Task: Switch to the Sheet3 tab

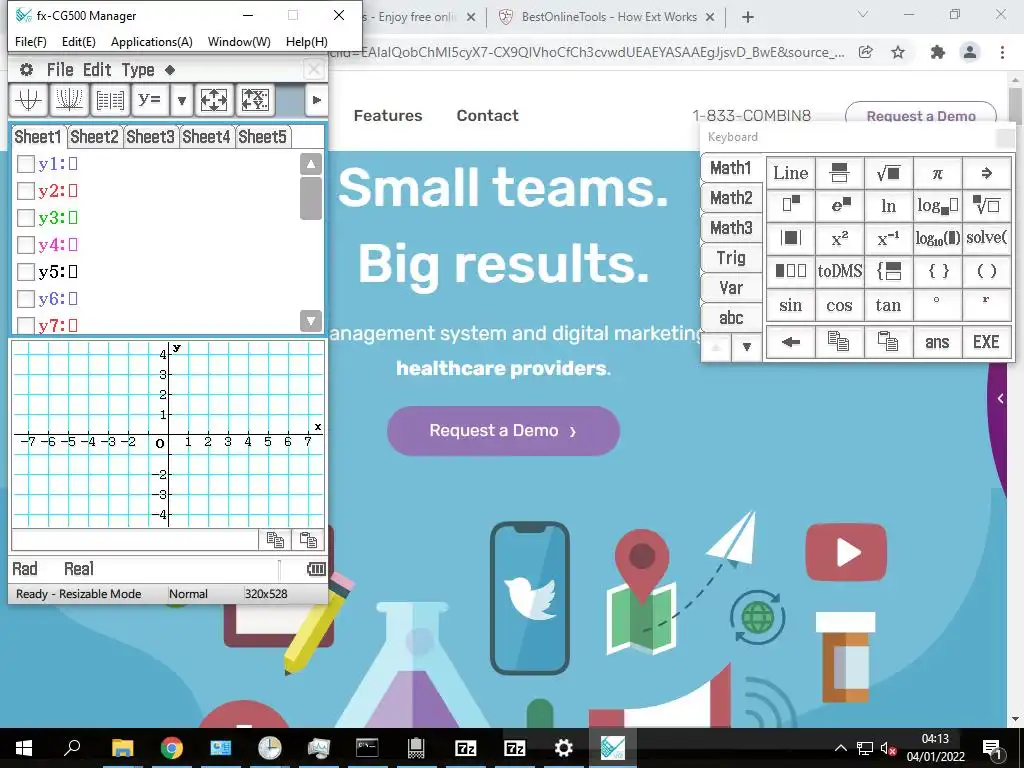Action: (x=150, y=136)
